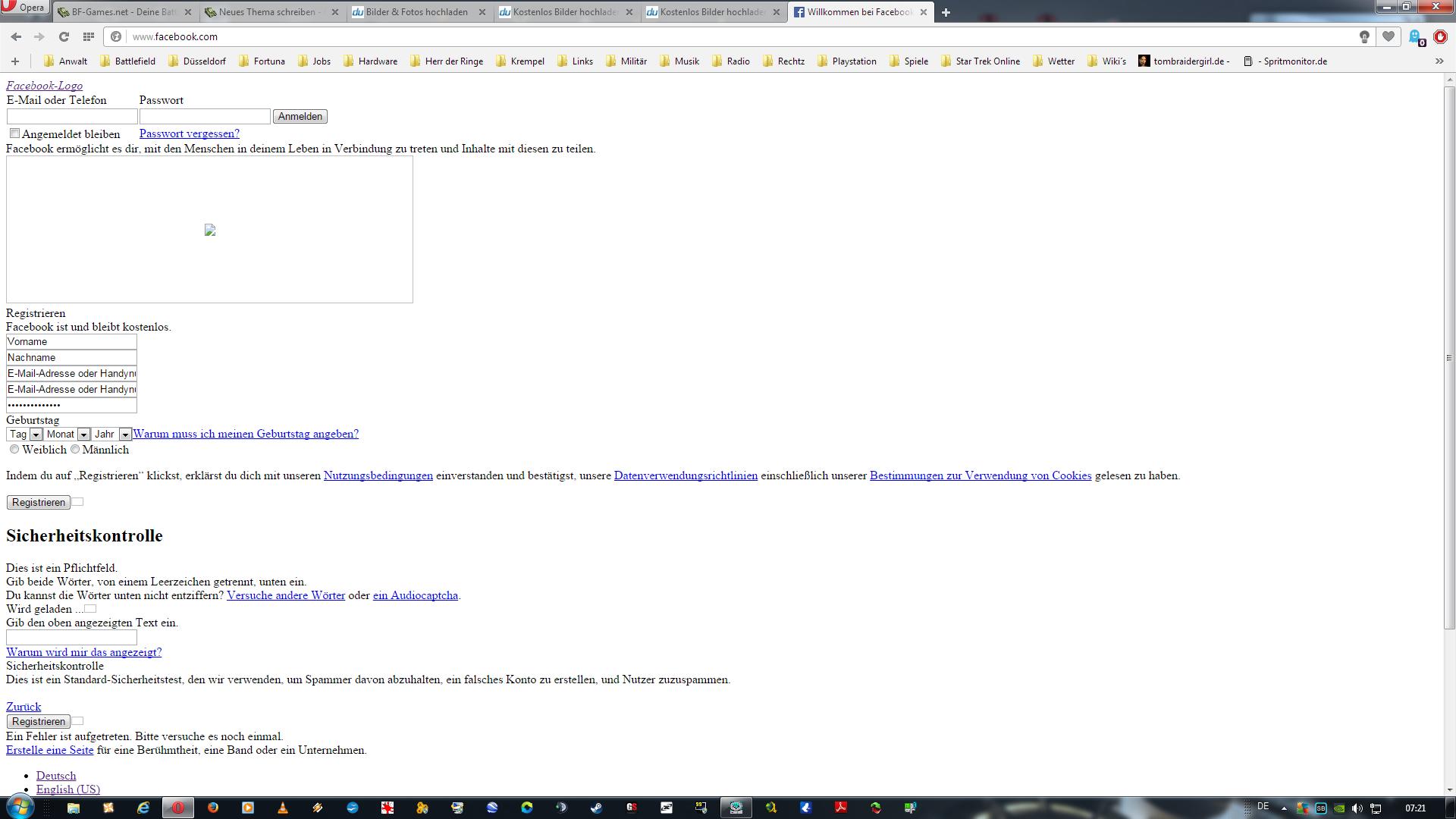Click Passwort vergessen link
Viewport: 1456px width, 819px height.
(x=189, y=133)
